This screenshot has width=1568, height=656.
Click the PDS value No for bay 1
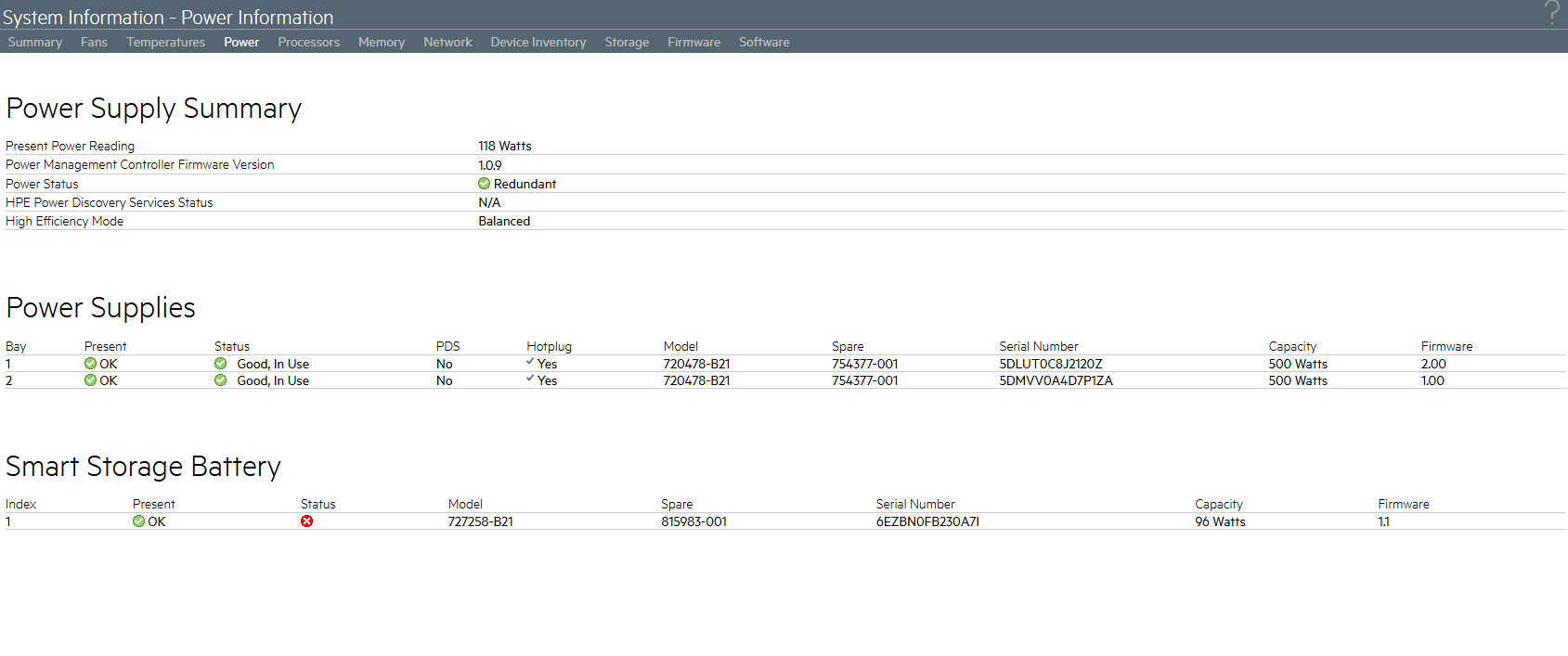pos(445,364)
